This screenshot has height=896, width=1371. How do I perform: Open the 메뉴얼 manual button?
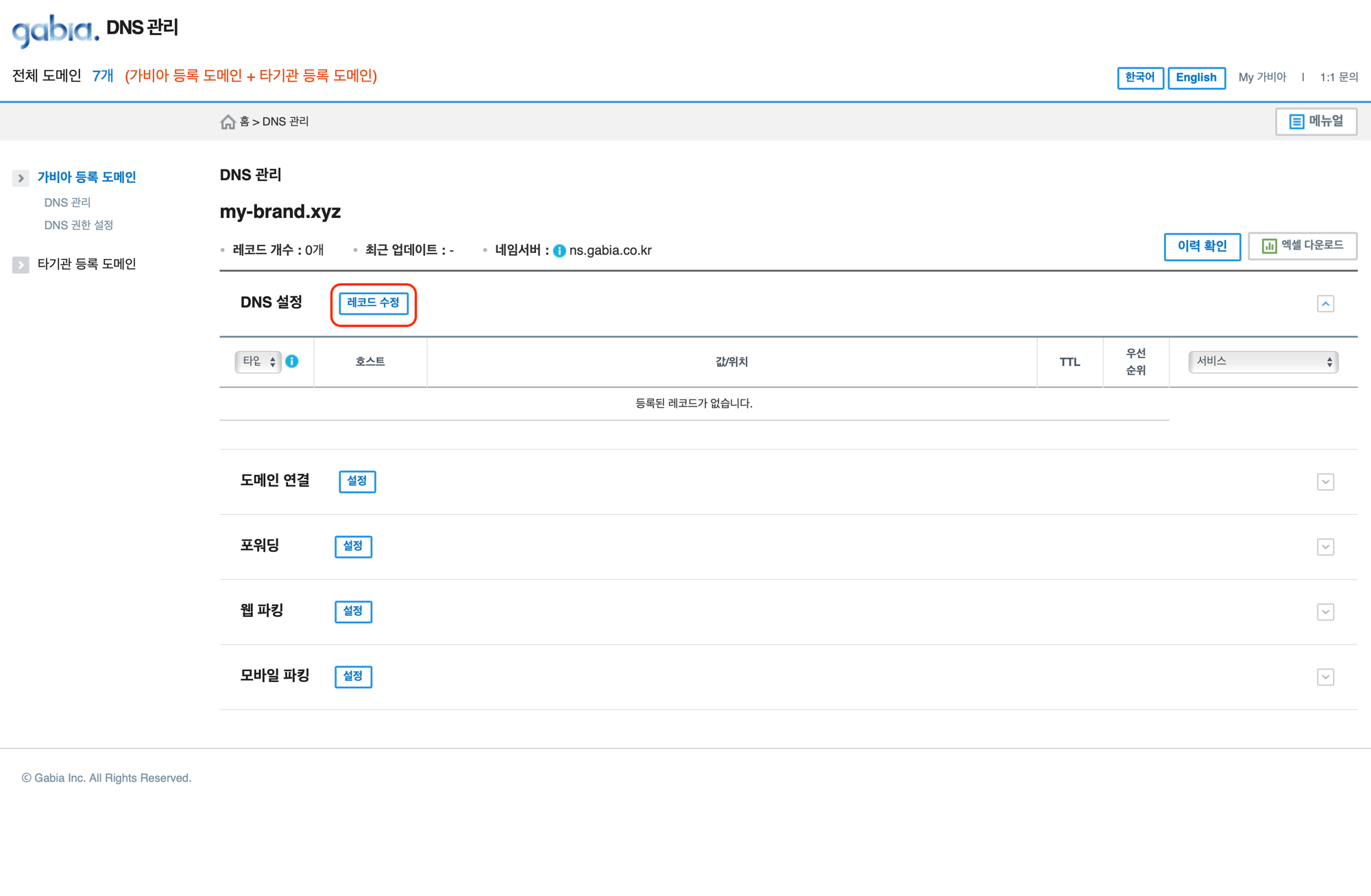coord(1315,121)
